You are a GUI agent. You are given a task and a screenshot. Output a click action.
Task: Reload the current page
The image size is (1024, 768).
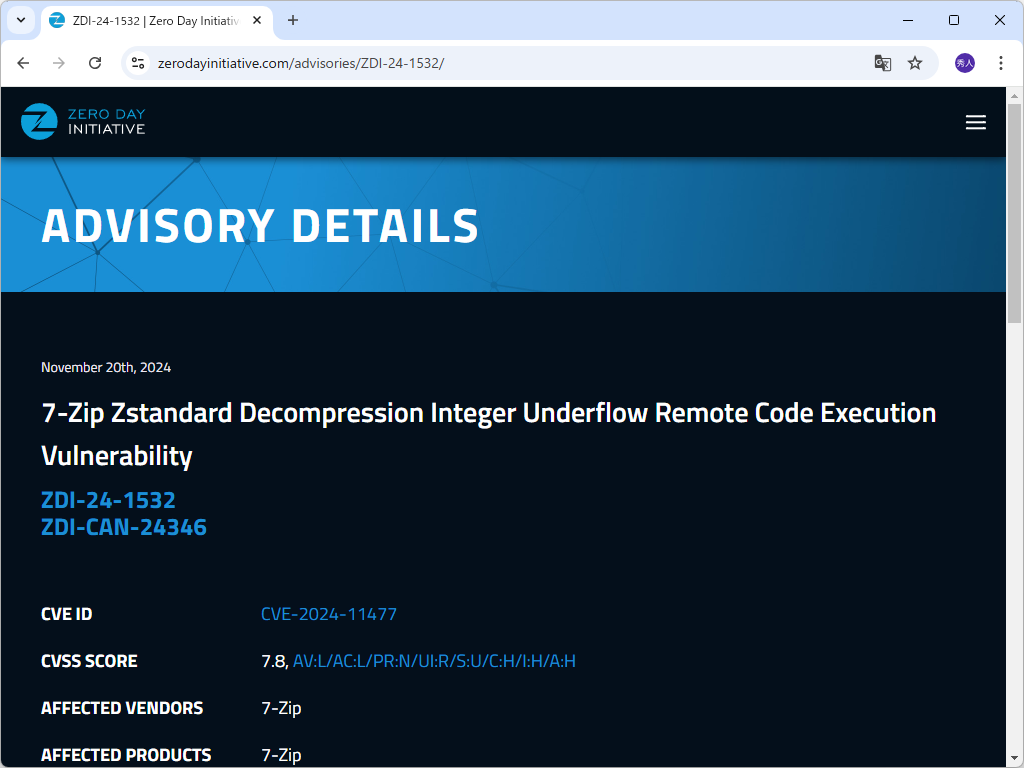[x=95, y=63]
